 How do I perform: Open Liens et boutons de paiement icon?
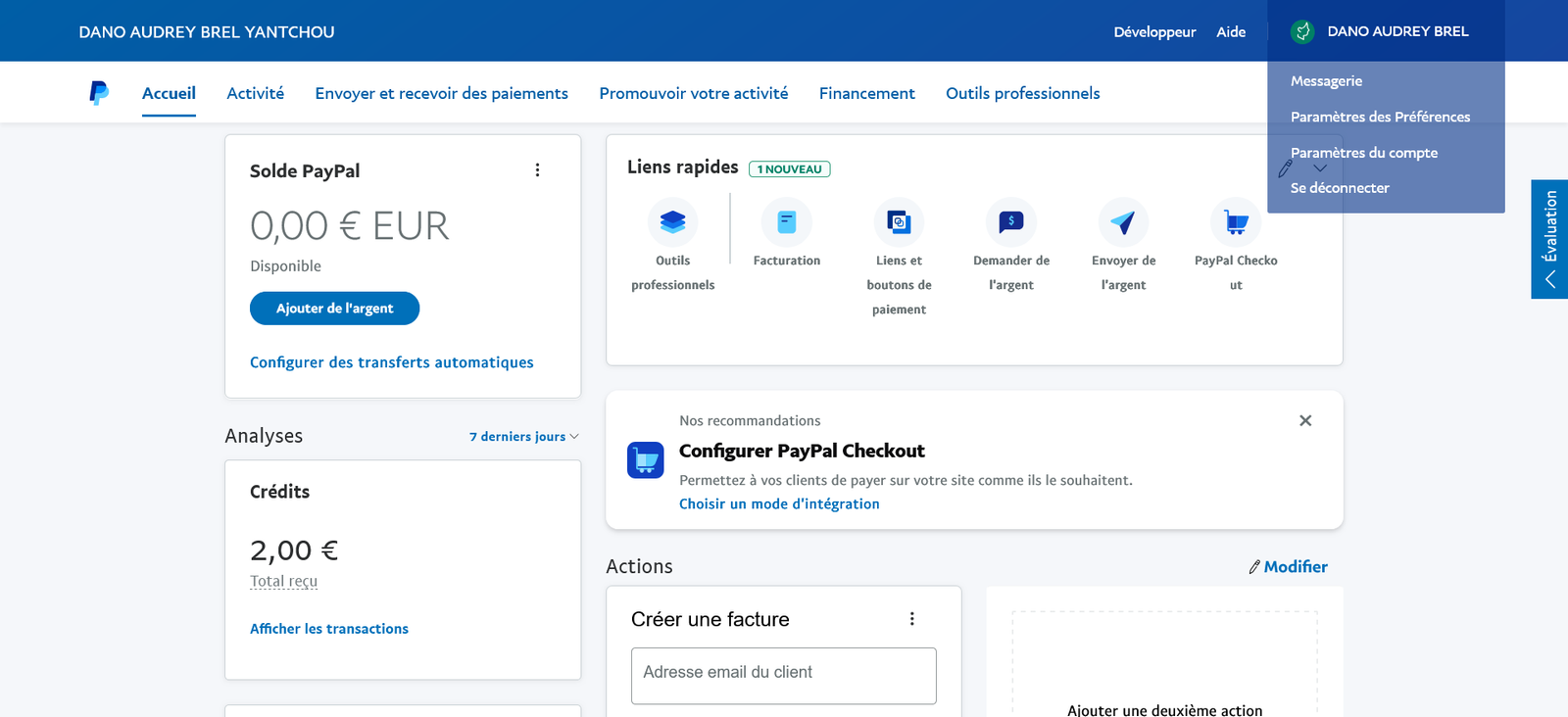(899, 222)
